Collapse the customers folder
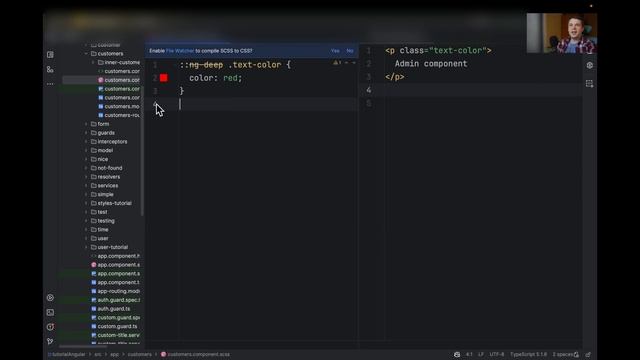Image resolution: width=640 pixels, height=360 pixels. 86,54
